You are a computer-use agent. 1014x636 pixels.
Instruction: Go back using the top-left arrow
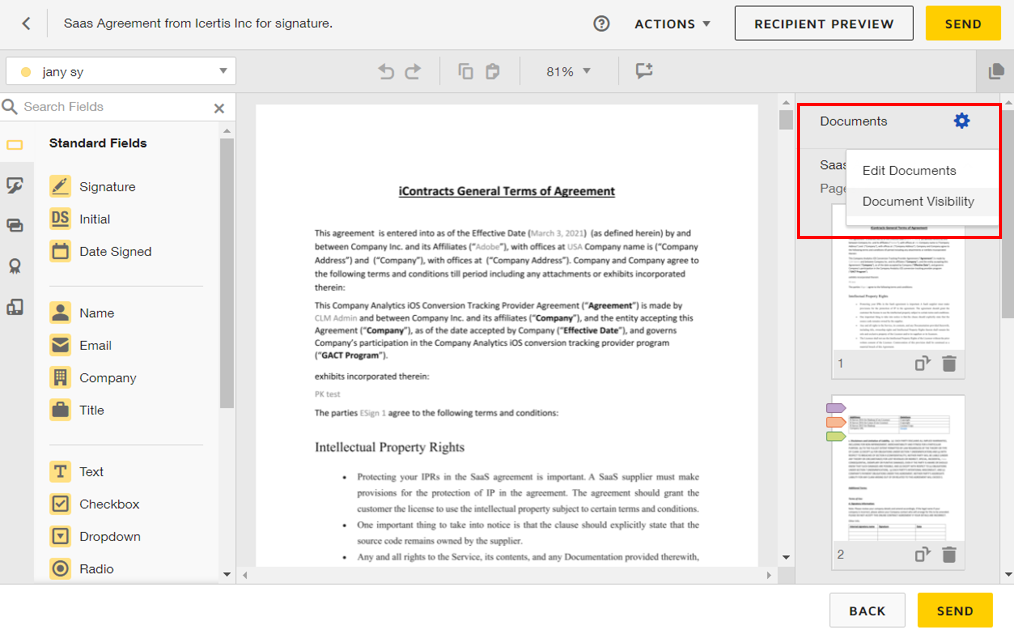(x=26, y=24)
